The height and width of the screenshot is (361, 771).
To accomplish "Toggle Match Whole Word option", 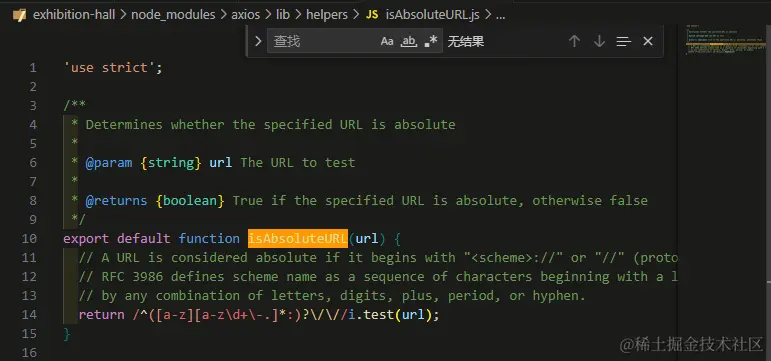I will 409,41.
